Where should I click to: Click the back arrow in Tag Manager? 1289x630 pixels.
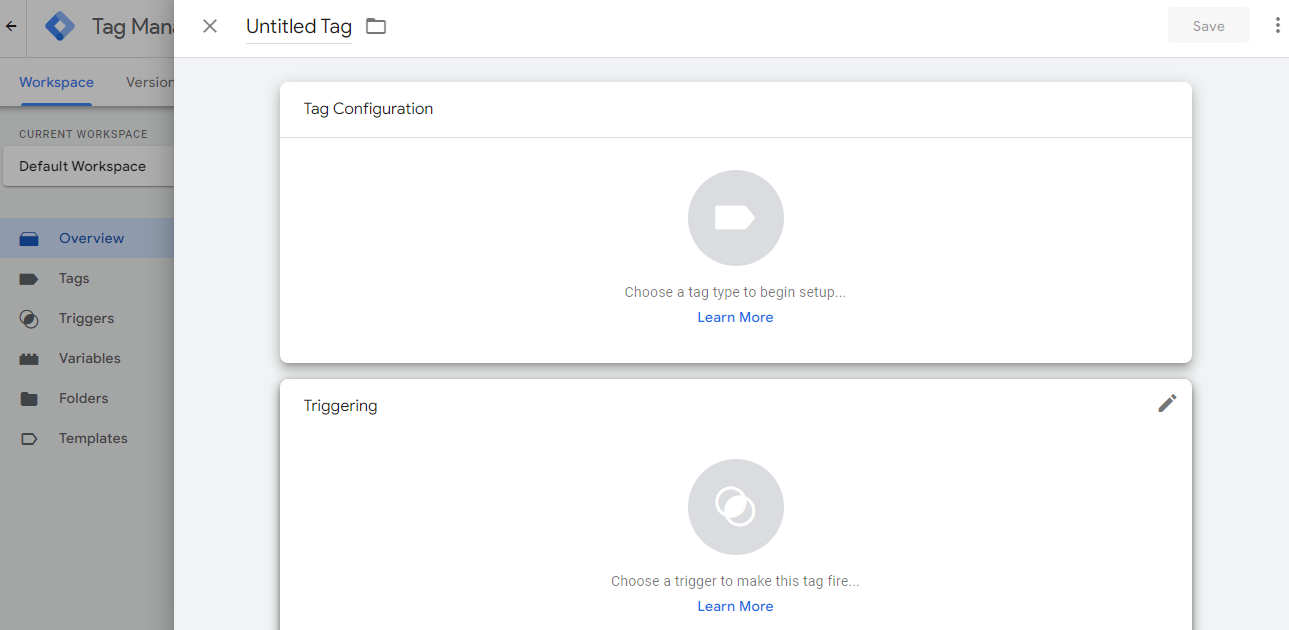pyautogui.click(x=11, y=26)
